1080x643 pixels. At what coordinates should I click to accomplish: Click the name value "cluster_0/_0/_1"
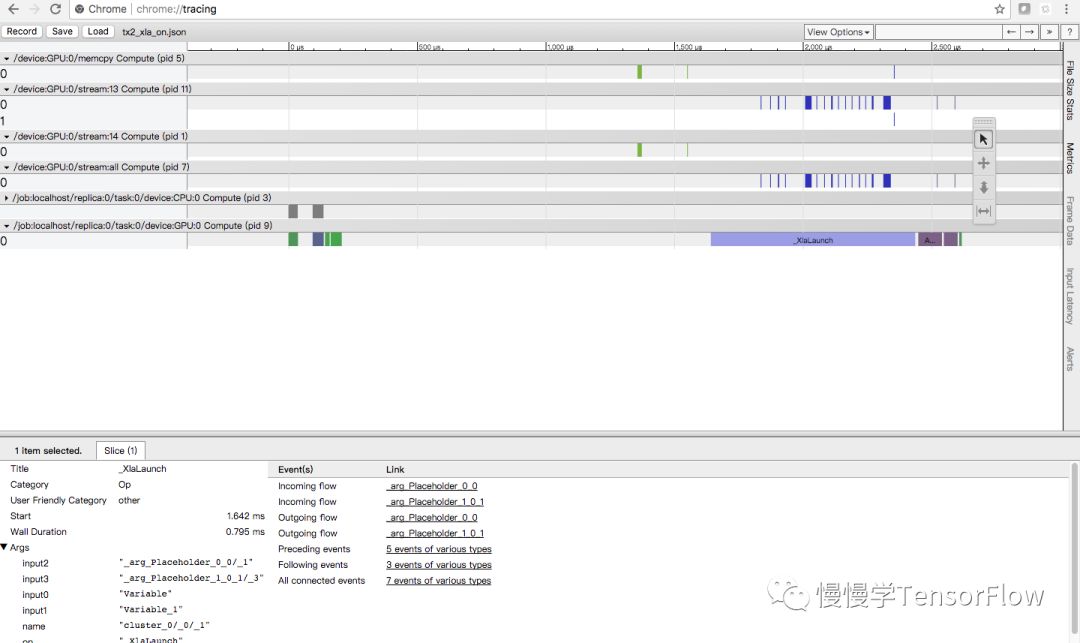(164, 626)
